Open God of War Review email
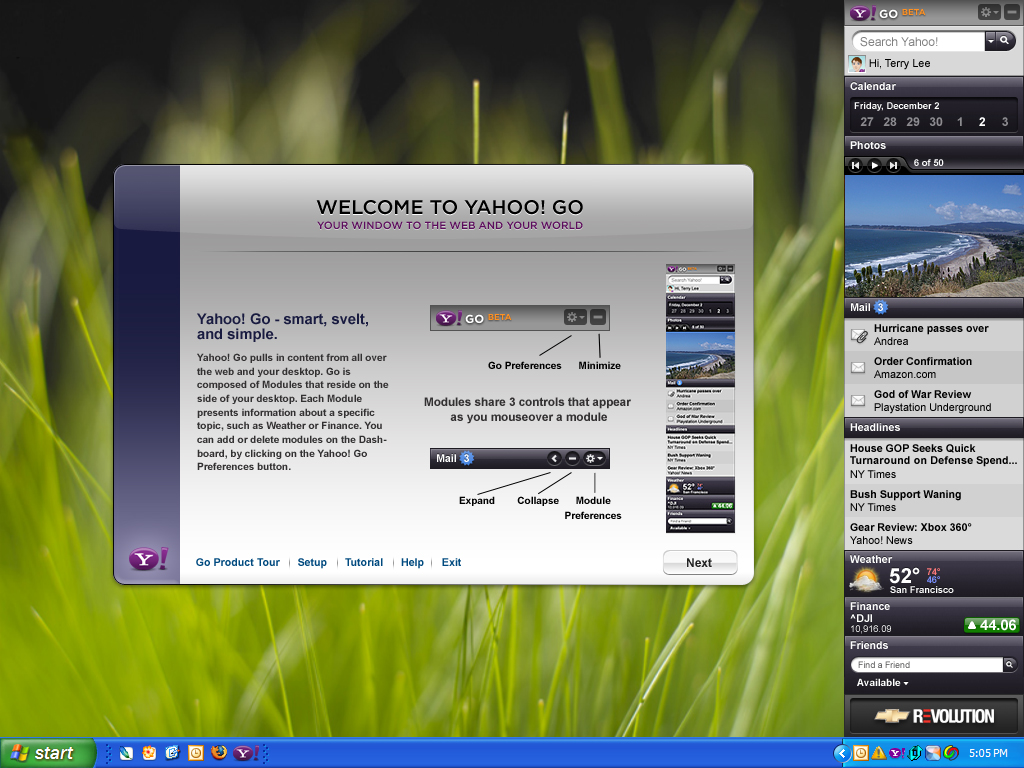This screenshot has width=1024, height=768. click(x=934, y=400)
